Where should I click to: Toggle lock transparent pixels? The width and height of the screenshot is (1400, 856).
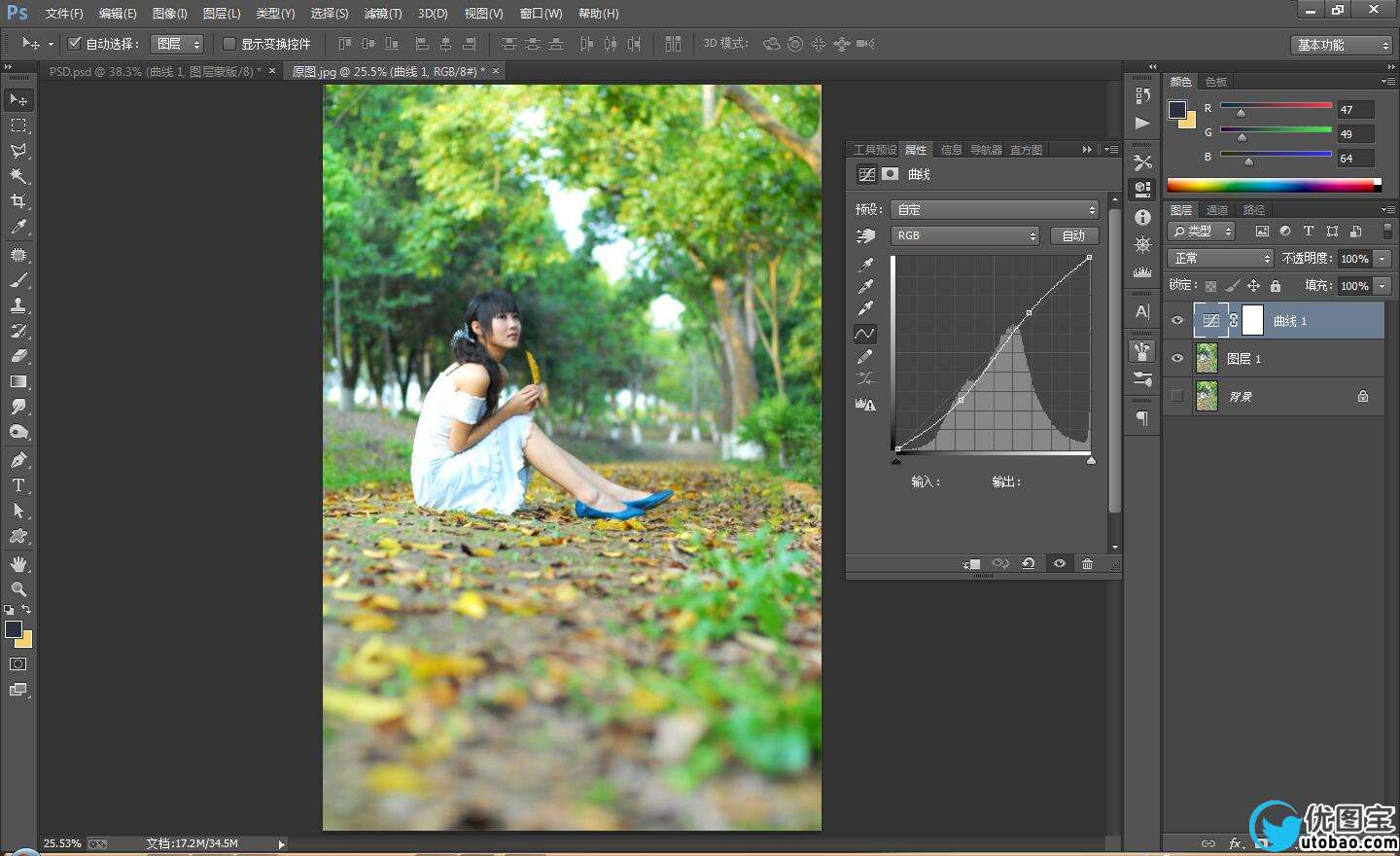1210,286
